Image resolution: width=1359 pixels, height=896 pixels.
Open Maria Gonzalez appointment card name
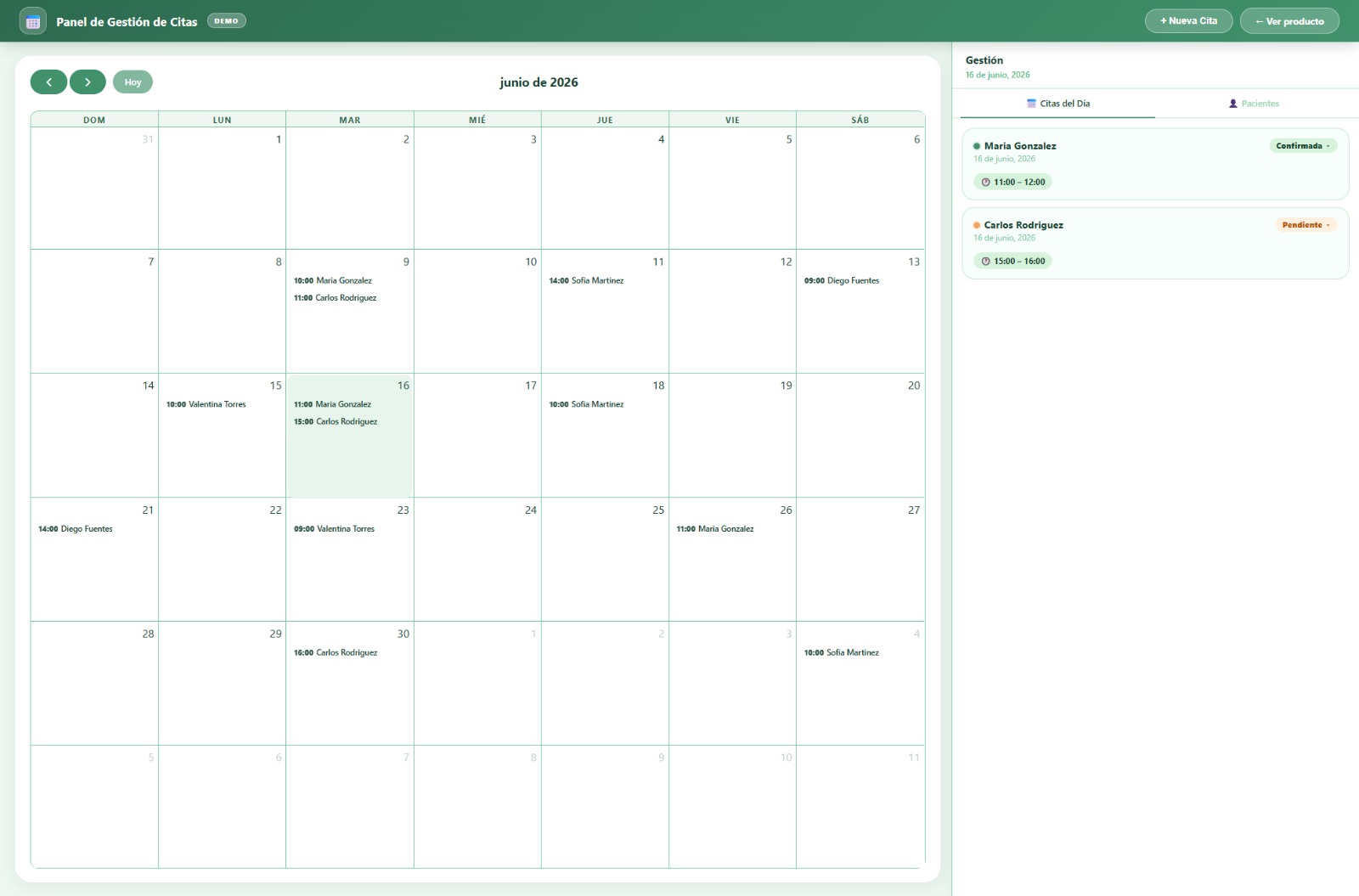(x=1020, y=146)
